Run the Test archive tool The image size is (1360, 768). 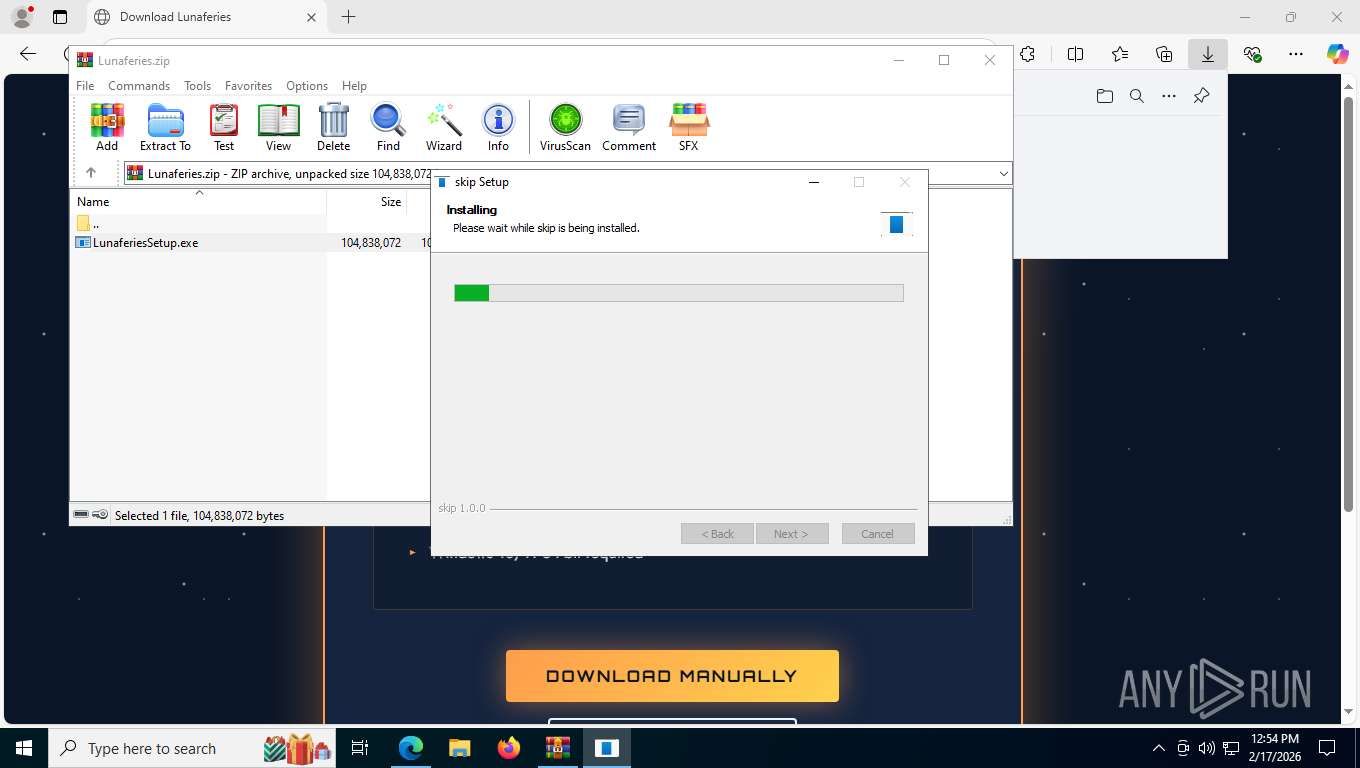pos(224,127)
